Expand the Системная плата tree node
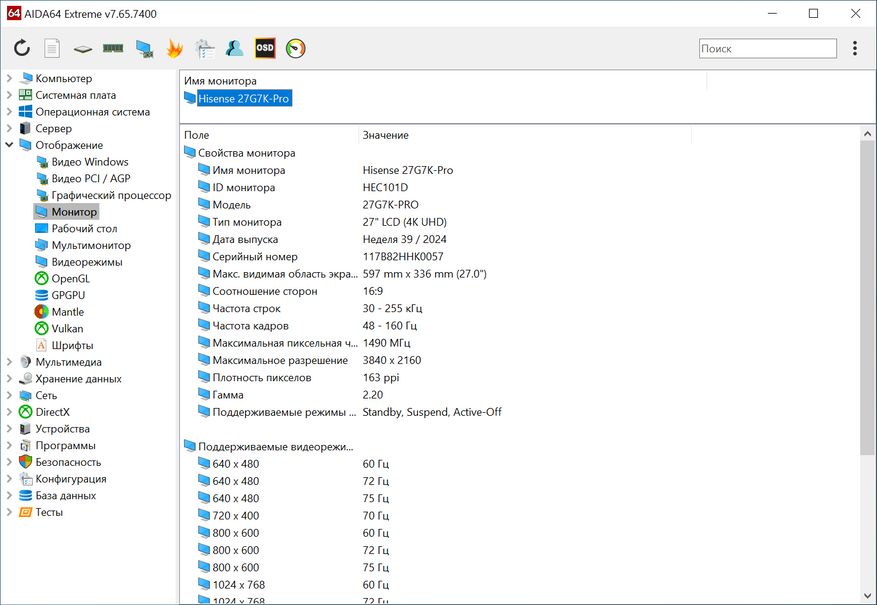877x605 pixels. coord(9,95)
